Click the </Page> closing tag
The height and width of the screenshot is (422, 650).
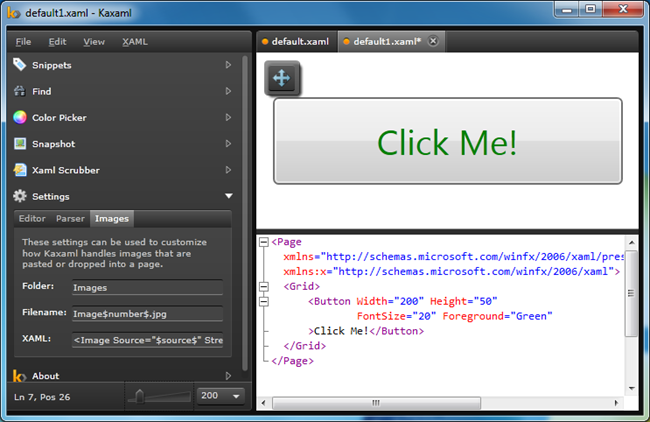292,361
